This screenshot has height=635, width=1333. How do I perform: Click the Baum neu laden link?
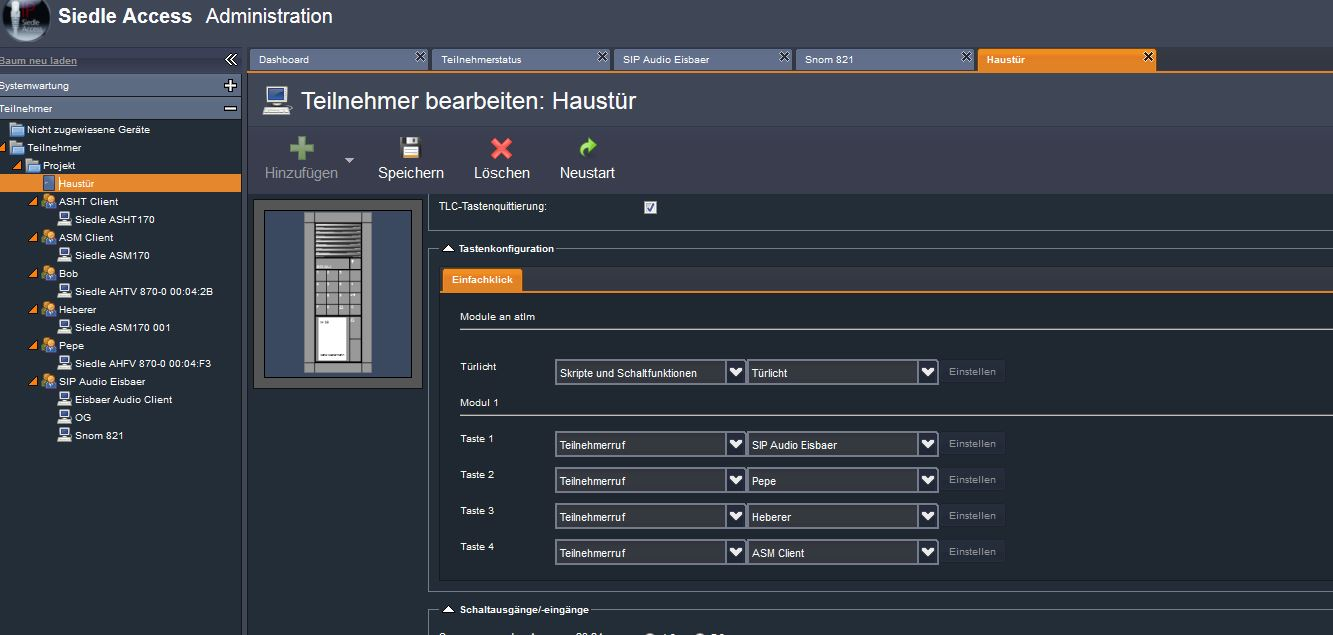[x=39, y=61]
